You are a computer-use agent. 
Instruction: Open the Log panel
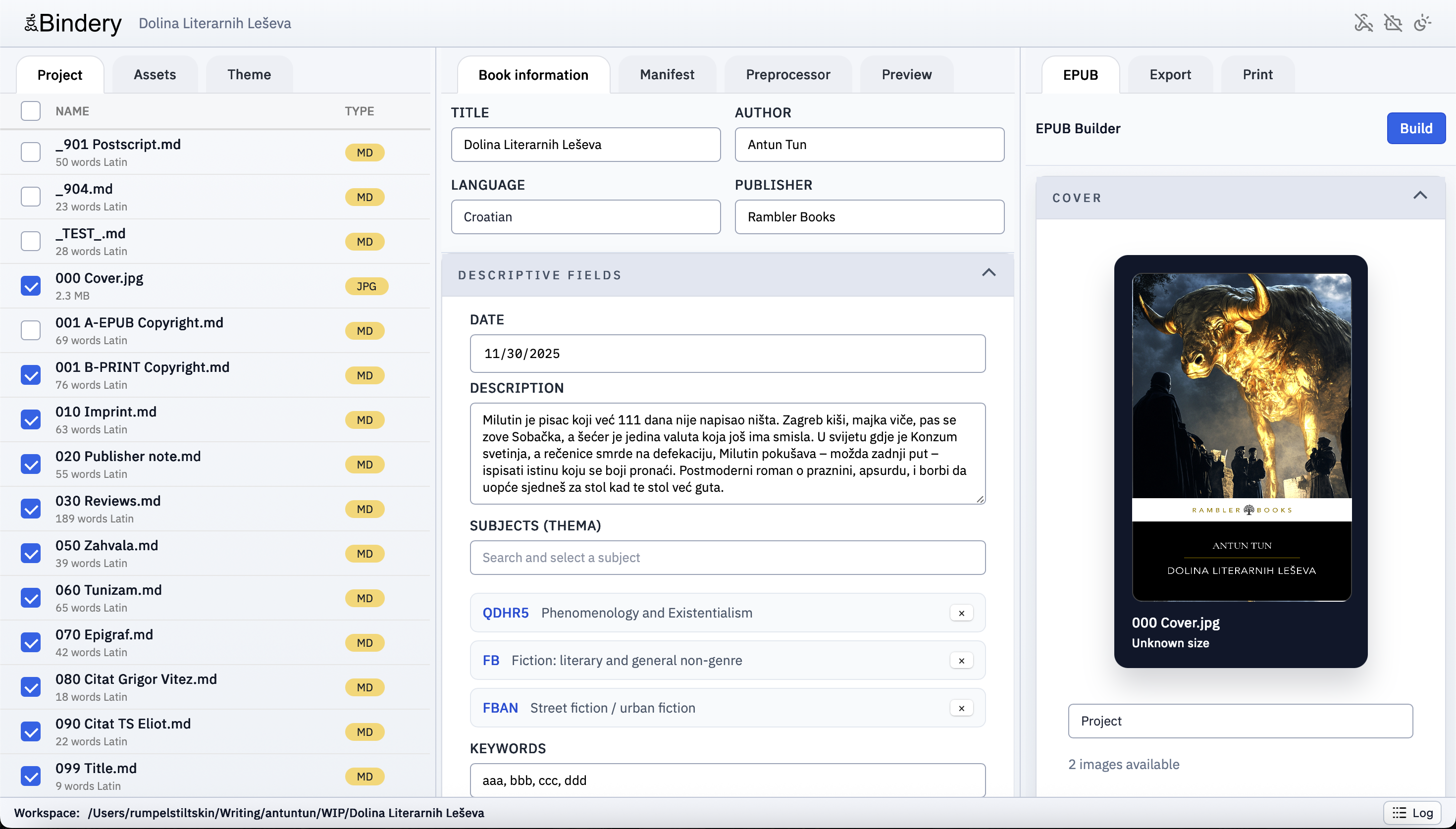point(1413,813)
